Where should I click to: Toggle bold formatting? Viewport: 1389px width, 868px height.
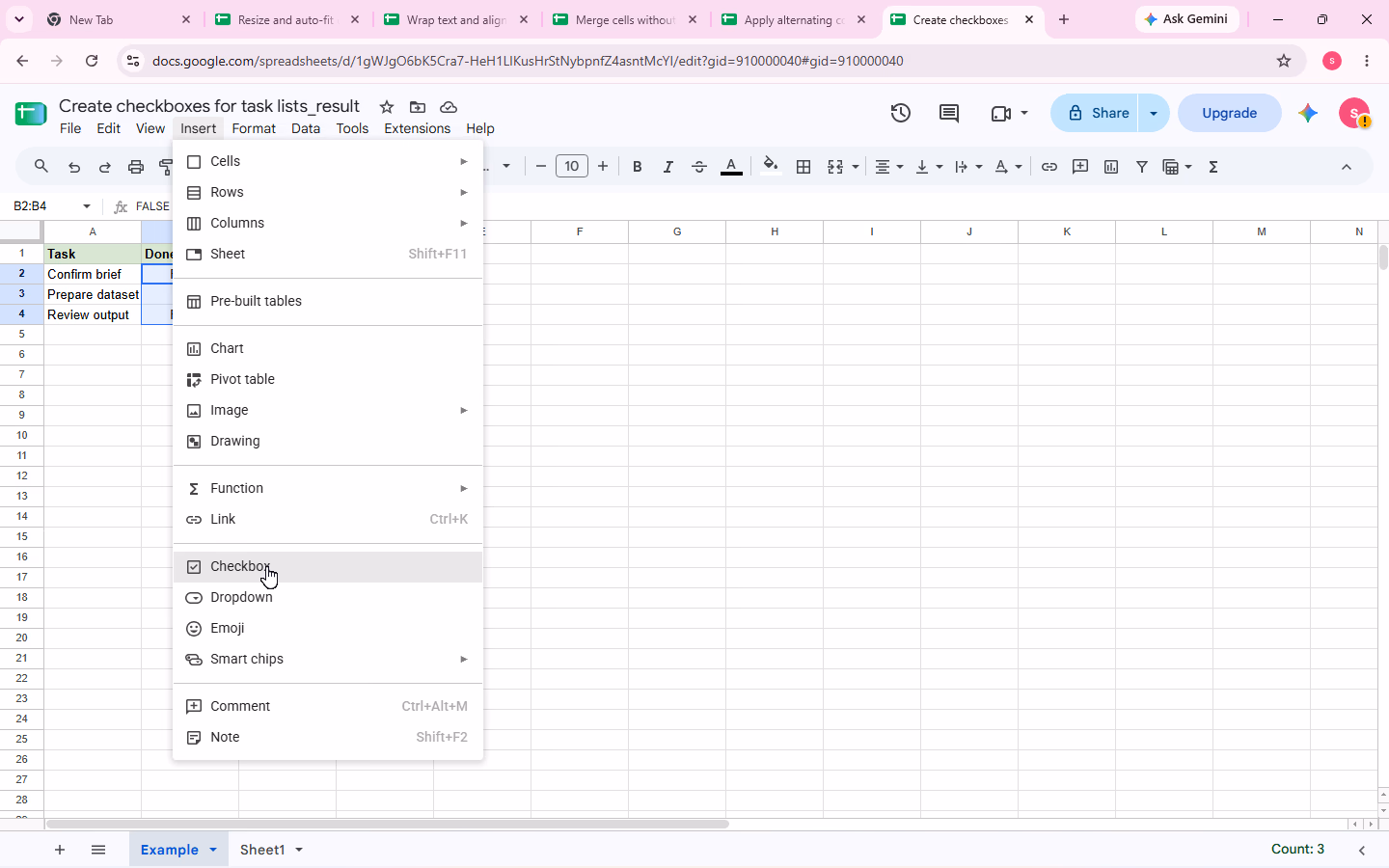pos(637,167)
